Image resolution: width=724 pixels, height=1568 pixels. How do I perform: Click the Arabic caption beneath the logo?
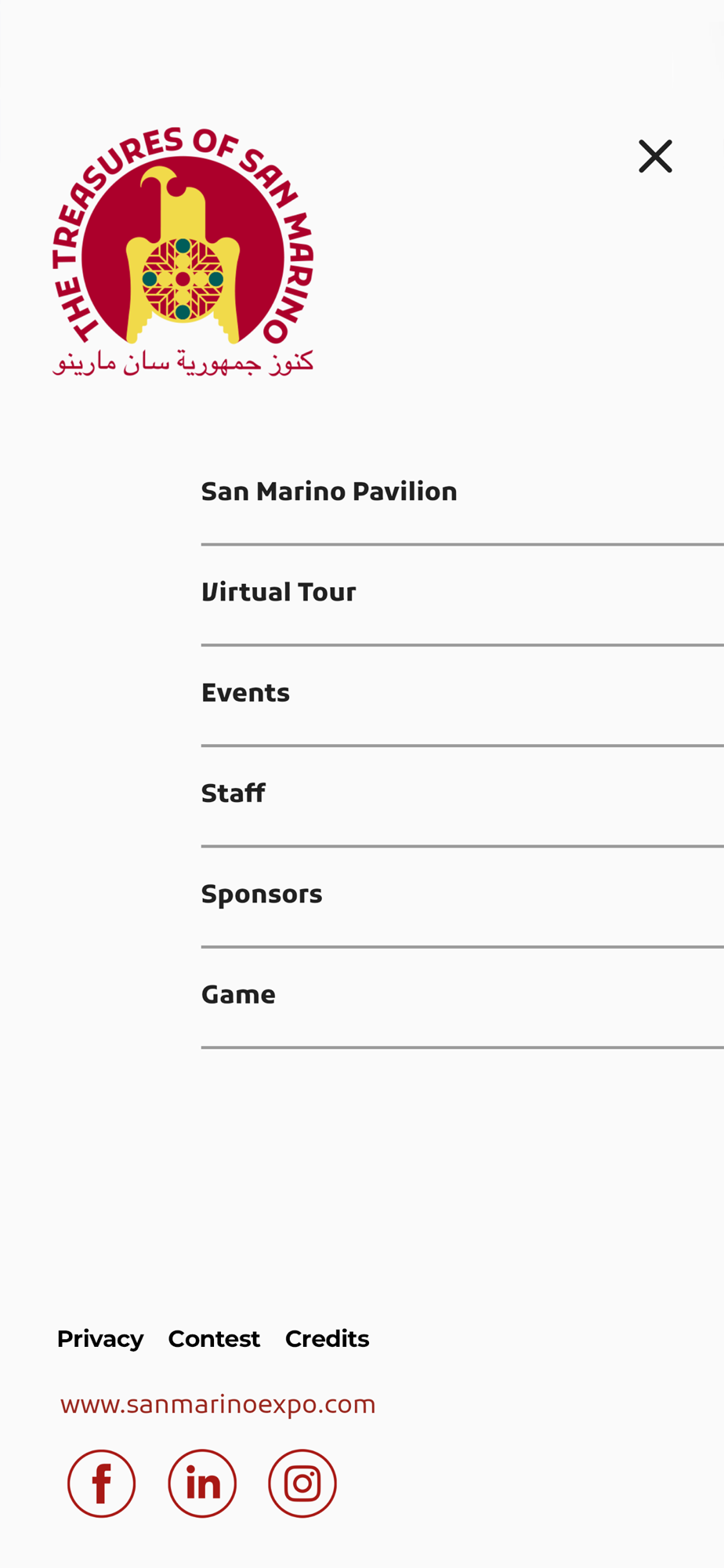[183, 361]
